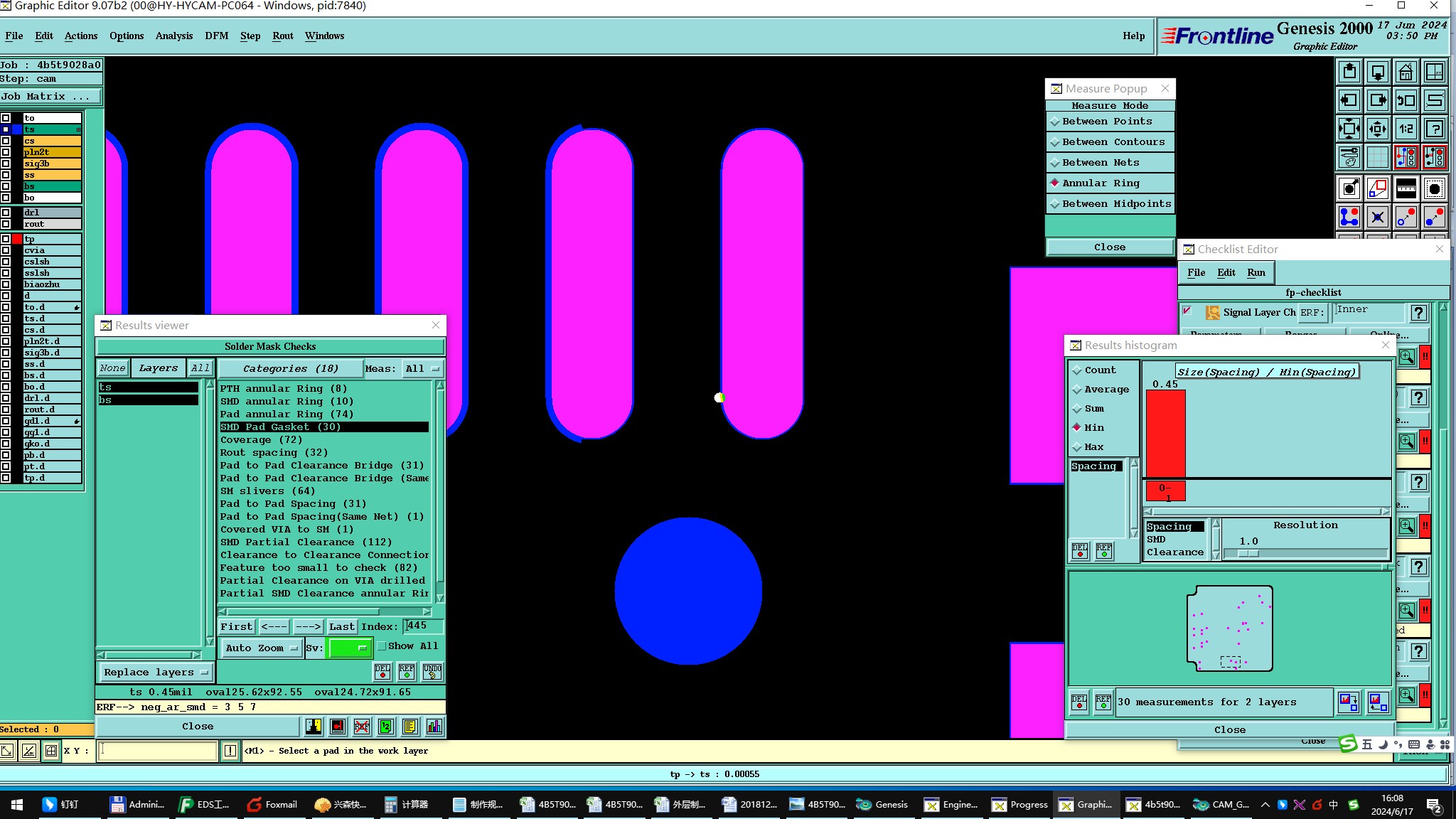Expand the Replace layers dropdown
This screenshot has height=819, width=1456.
(x=155, y=672)
